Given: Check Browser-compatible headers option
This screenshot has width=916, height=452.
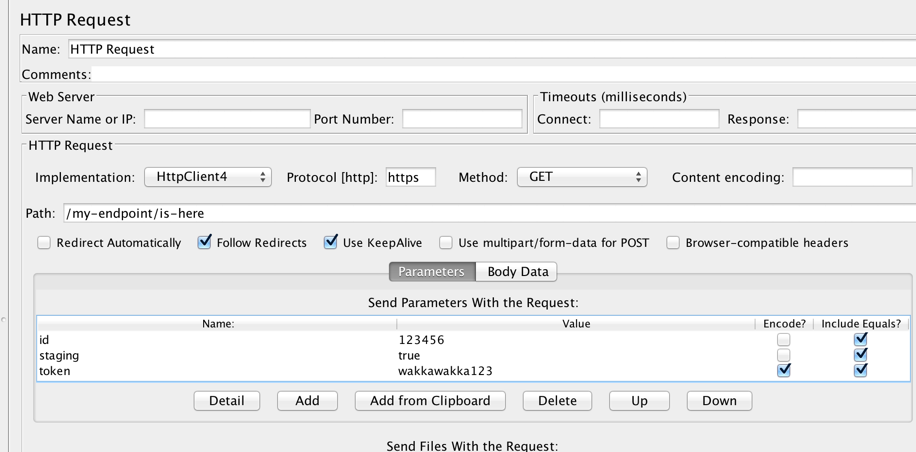Looking at the screenshot, I should (673, 243).
